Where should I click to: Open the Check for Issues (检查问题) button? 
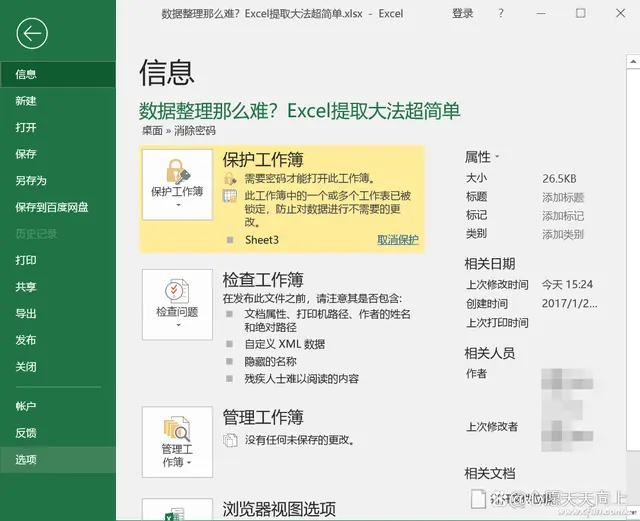tap(177, 305)
